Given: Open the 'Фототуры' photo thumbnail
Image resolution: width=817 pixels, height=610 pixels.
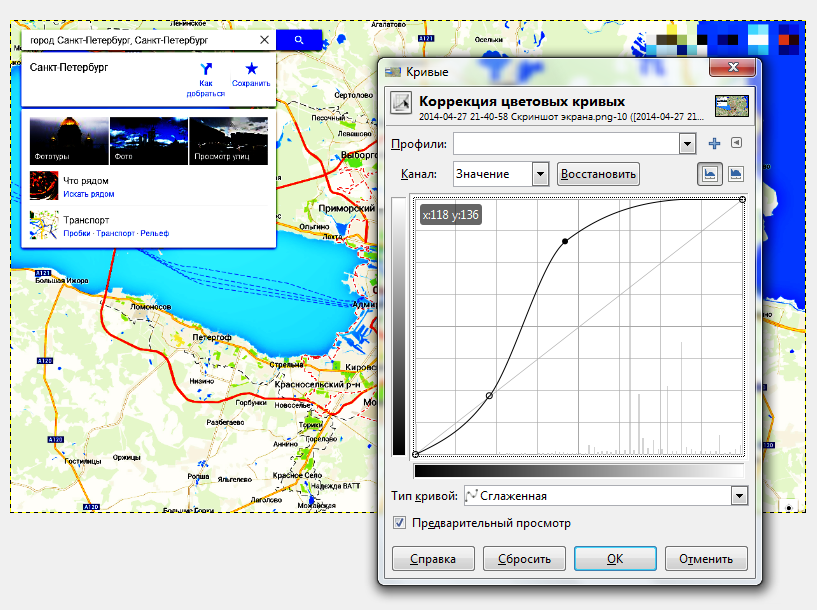Looking at the screenshot, I should (x=69, y=141).
